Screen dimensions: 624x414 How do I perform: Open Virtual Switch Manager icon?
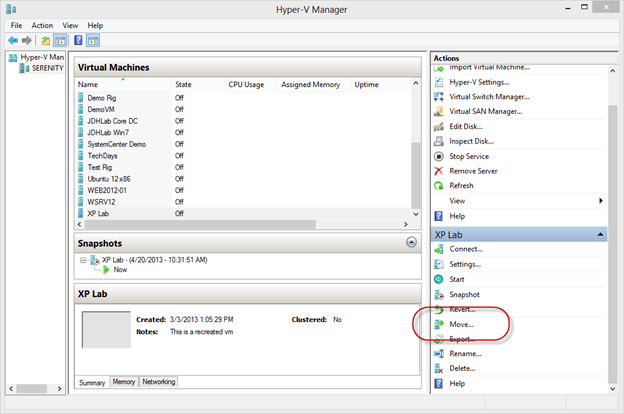click(x=439, y=97)
